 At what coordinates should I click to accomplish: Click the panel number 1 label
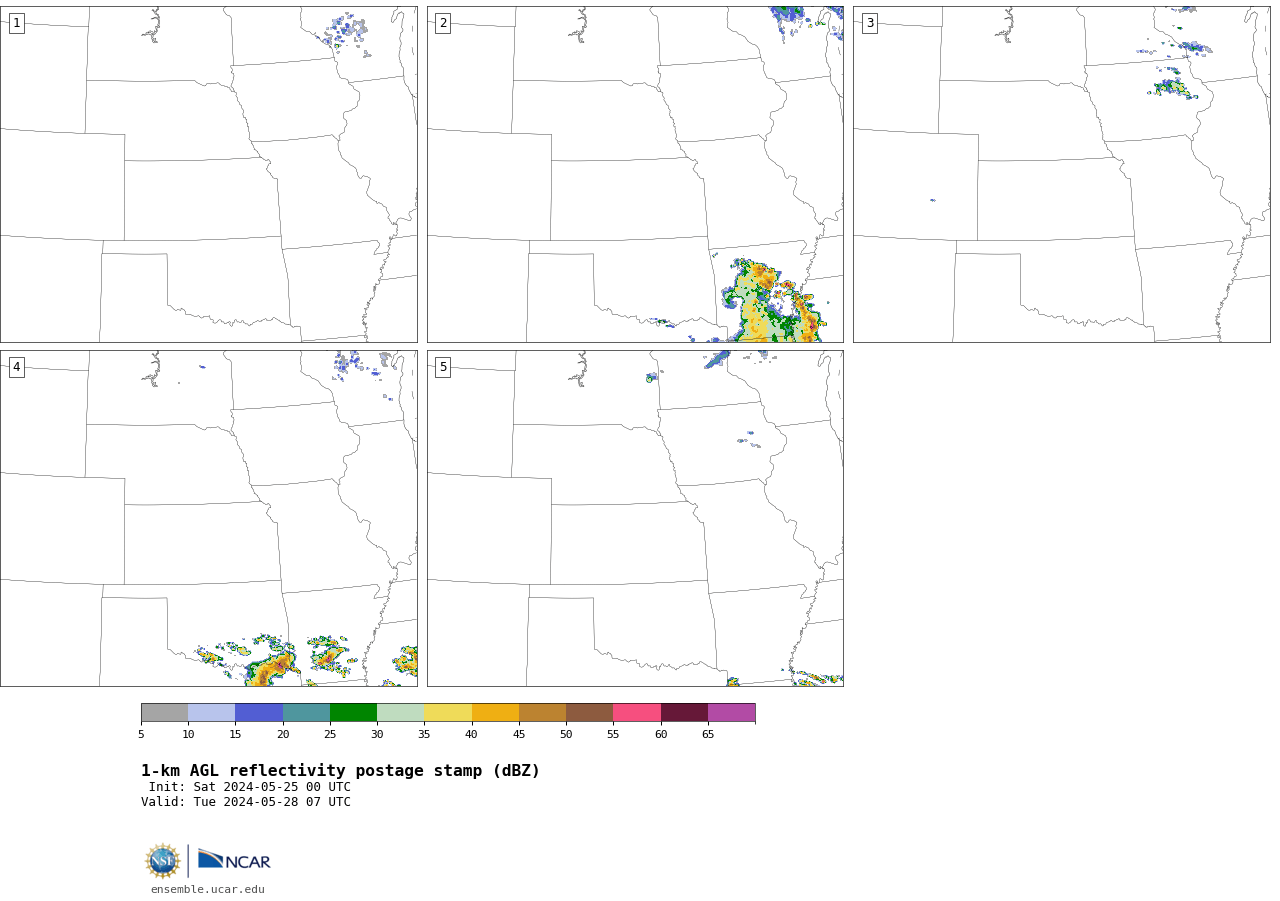coord(16,23)
